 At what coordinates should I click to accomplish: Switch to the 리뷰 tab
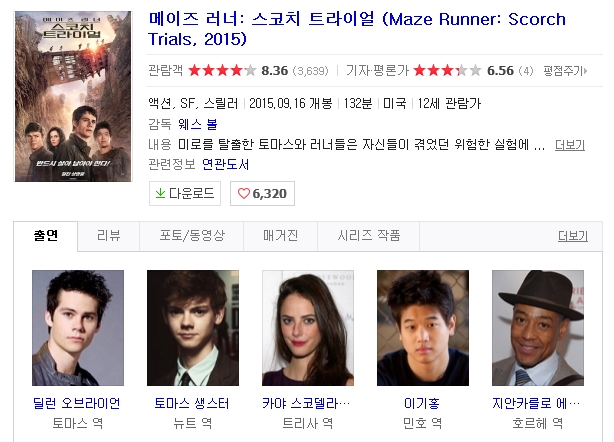click(108, 236)
